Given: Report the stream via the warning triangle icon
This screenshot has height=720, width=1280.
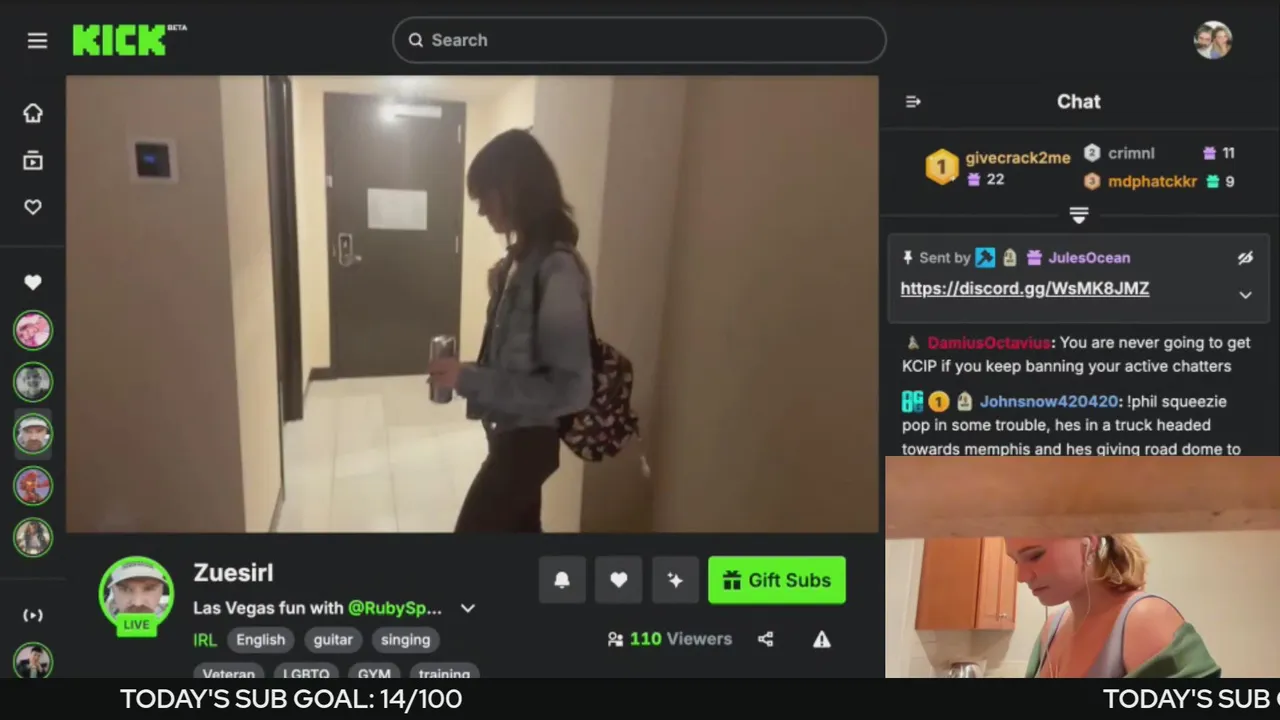Looking at the screenshot, I should coord(822,639).
